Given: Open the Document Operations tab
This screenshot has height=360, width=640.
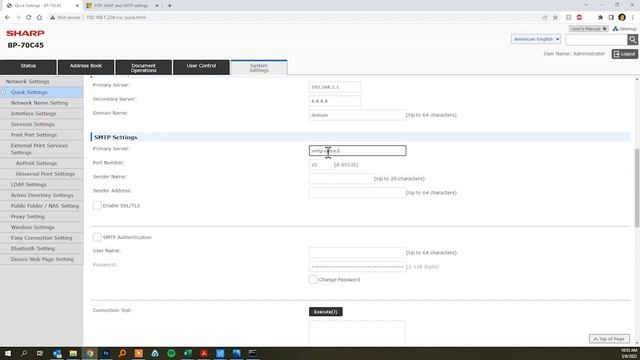Looking at the screenshot, I should [143, 67].
